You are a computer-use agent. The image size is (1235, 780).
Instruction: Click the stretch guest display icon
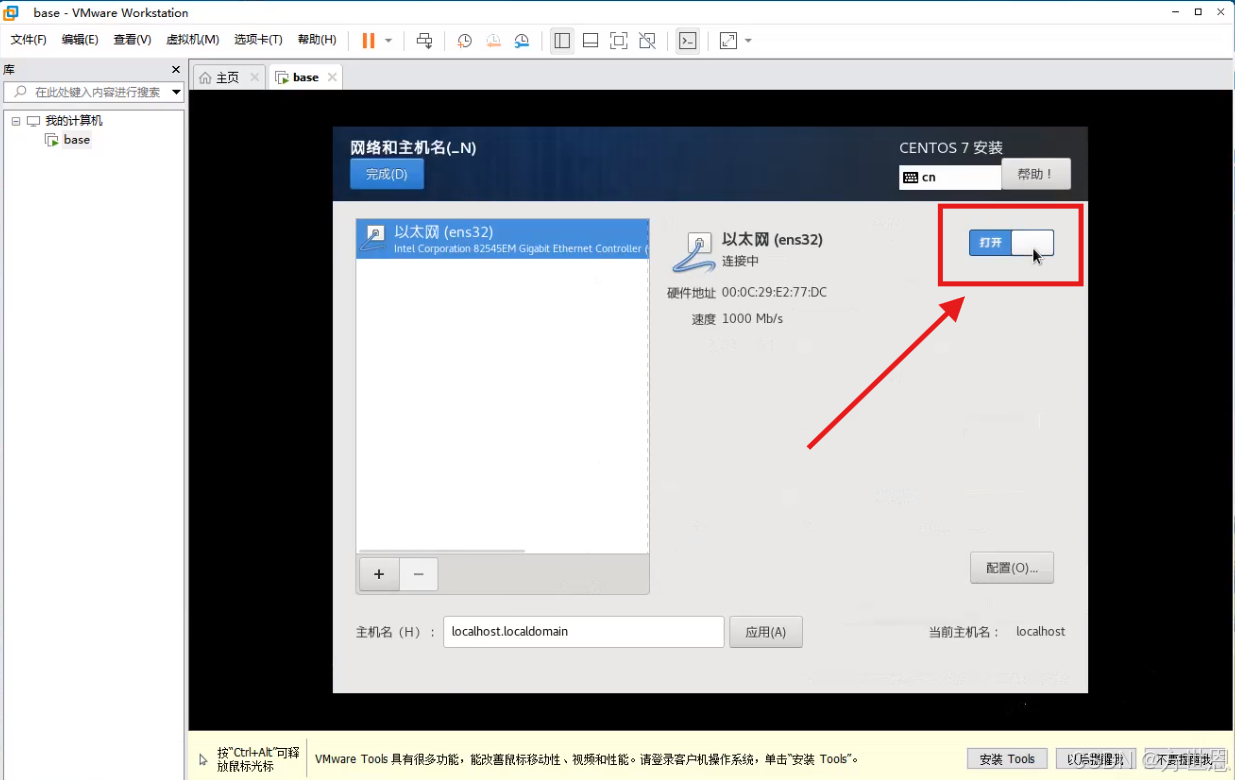point(728,40)
